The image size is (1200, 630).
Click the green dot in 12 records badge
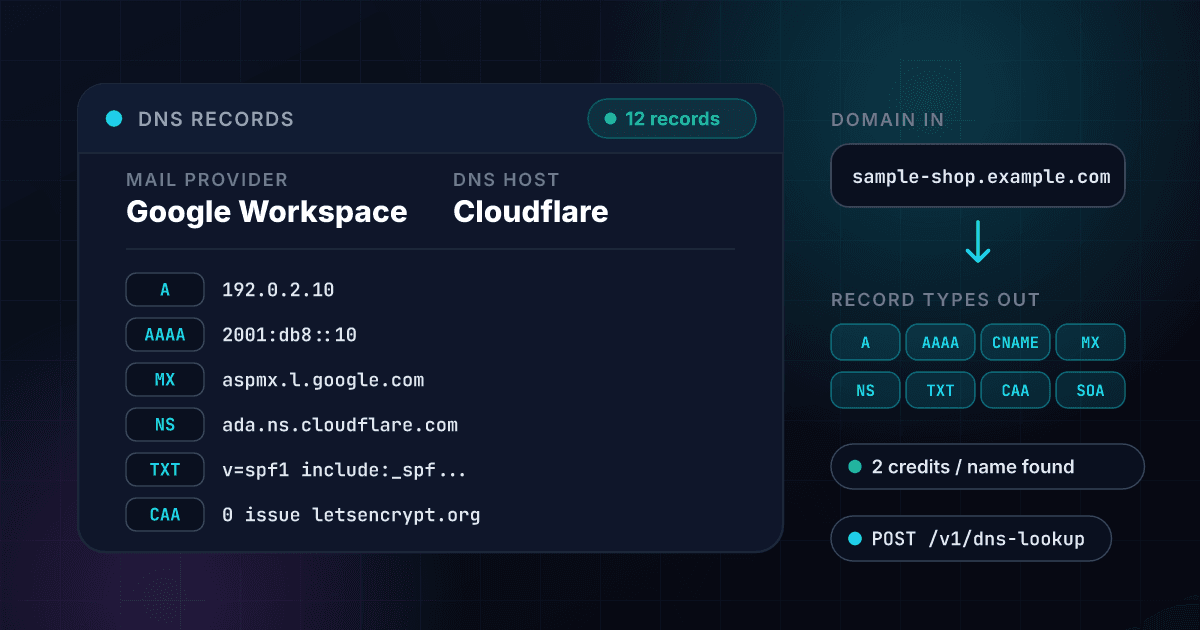pyautogui.click(x=610, y=119)
